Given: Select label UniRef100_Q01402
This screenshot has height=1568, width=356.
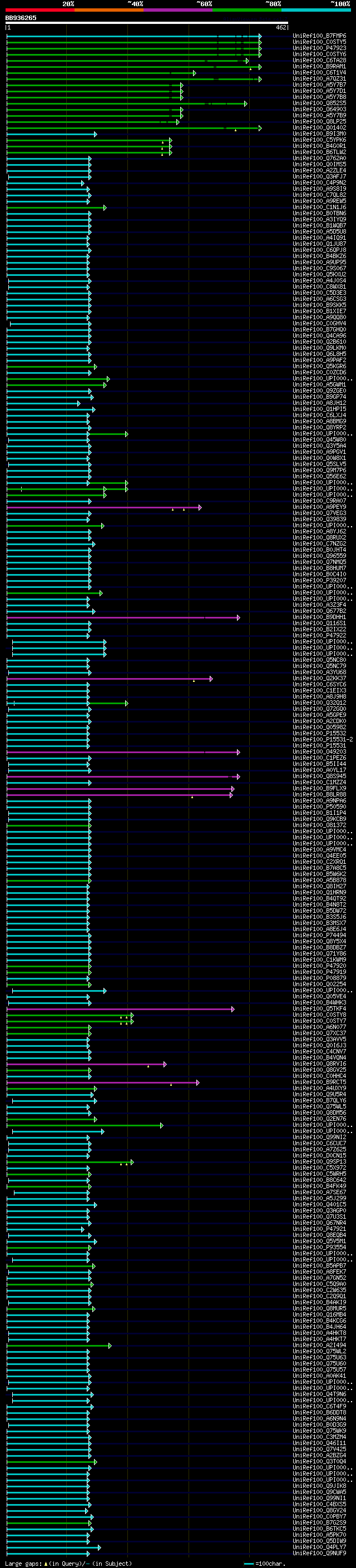Looking at the screenshot, I should click(x=319, y=128).
